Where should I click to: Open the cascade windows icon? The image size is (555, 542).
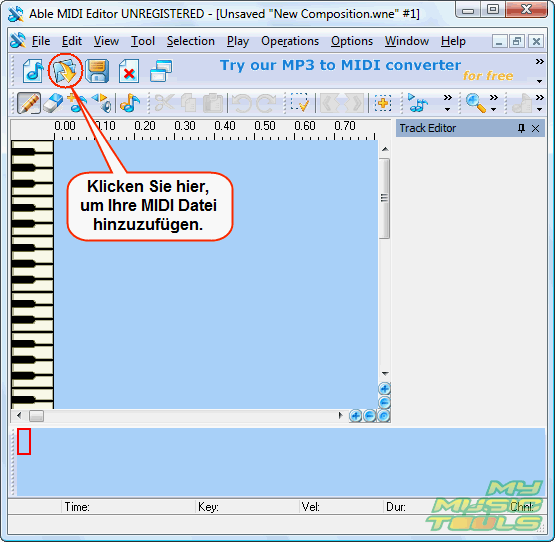coord(161,71)
